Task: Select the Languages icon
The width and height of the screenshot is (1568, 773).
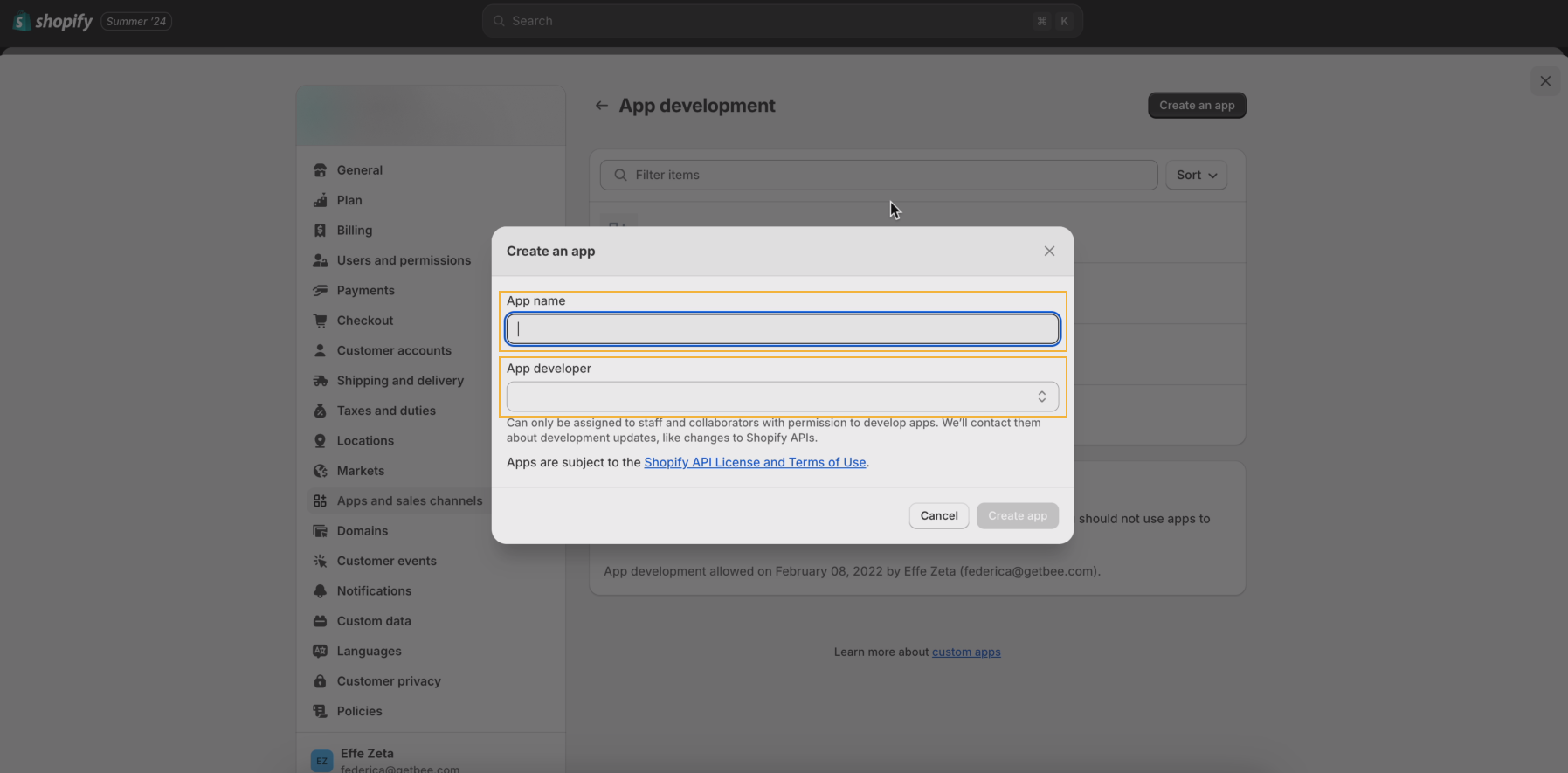Action: pyautogui.click(x=320, y=652)
